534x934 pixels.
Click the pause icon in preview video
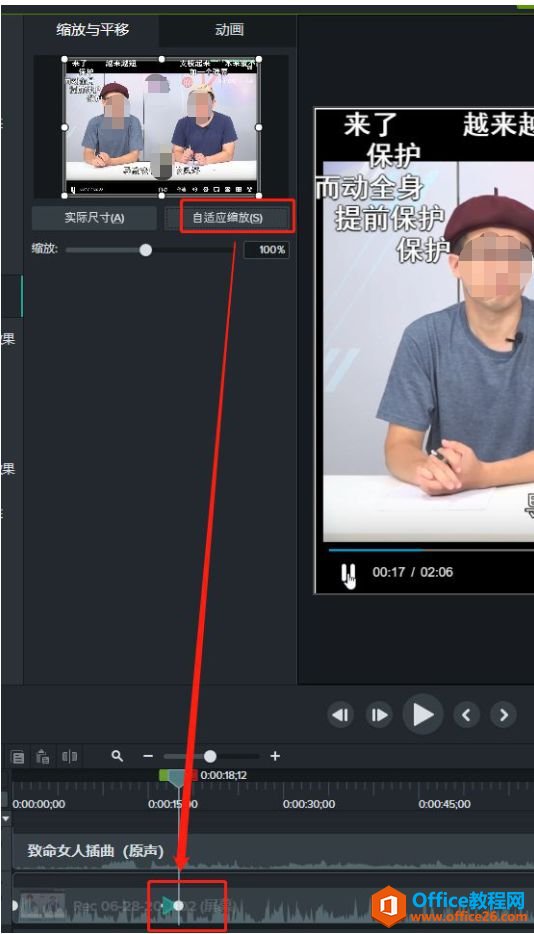[348, 575]
